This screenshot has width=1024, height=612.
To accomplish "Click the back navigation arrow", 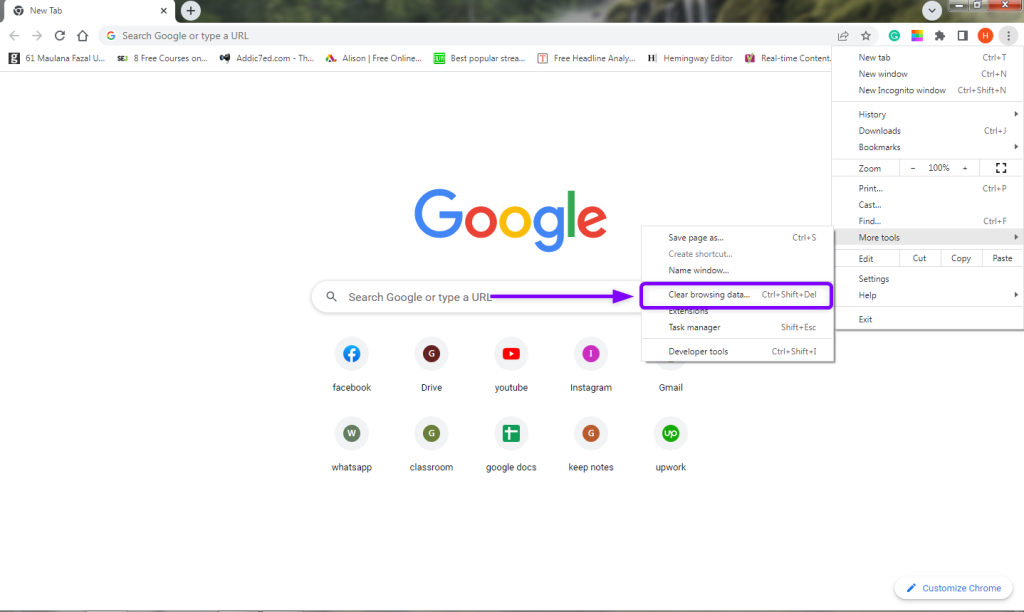I will tap(14, 36).
